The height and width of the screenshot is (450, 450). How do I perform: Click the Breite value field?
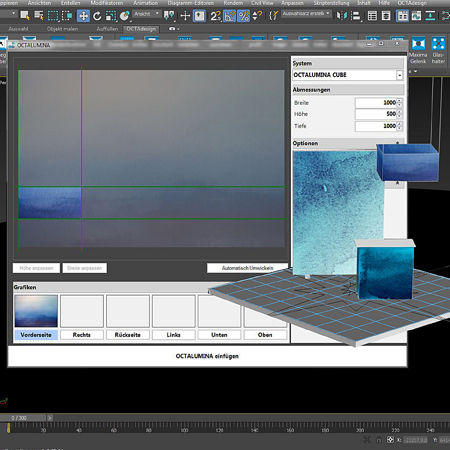pos(376,103)
